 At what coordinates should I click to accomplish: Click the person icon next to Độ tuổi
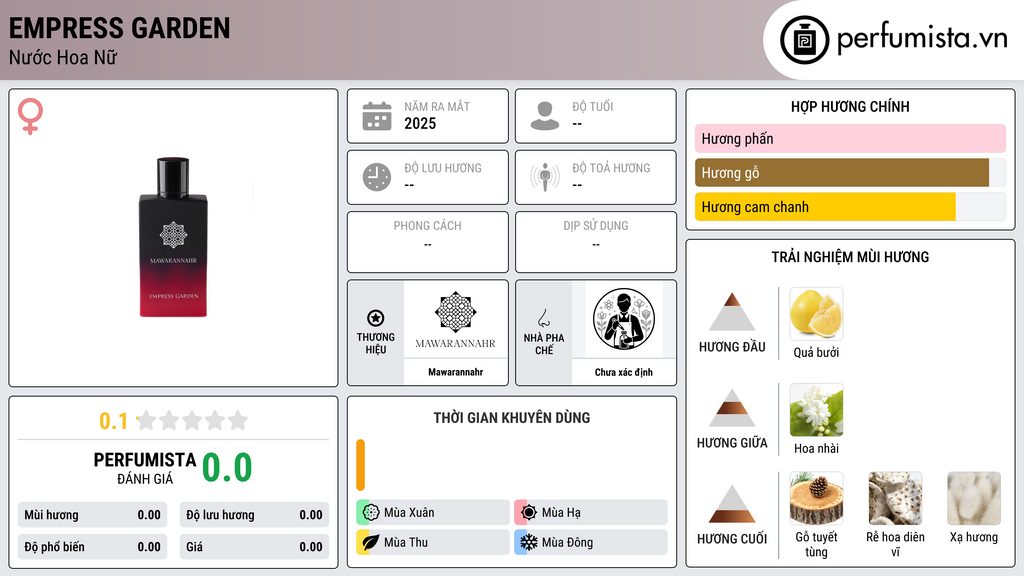click(x=545, y=116)
